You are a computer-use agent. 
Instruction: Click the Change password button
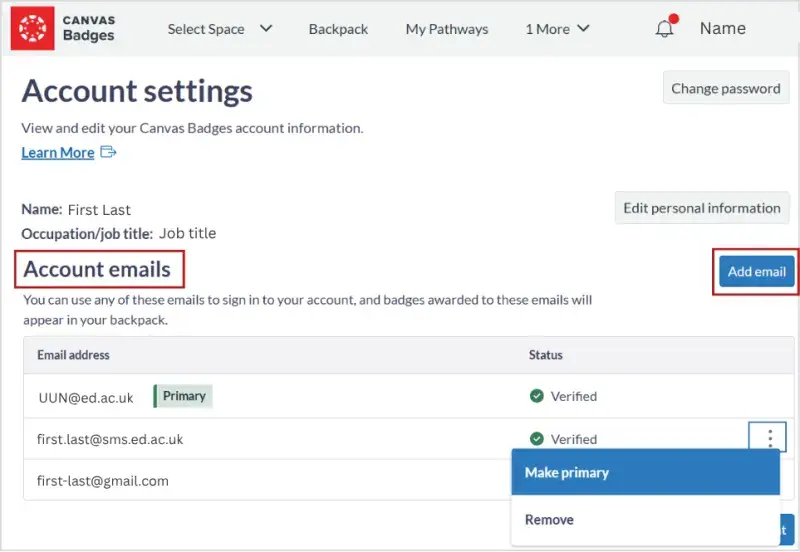(726, 88)
